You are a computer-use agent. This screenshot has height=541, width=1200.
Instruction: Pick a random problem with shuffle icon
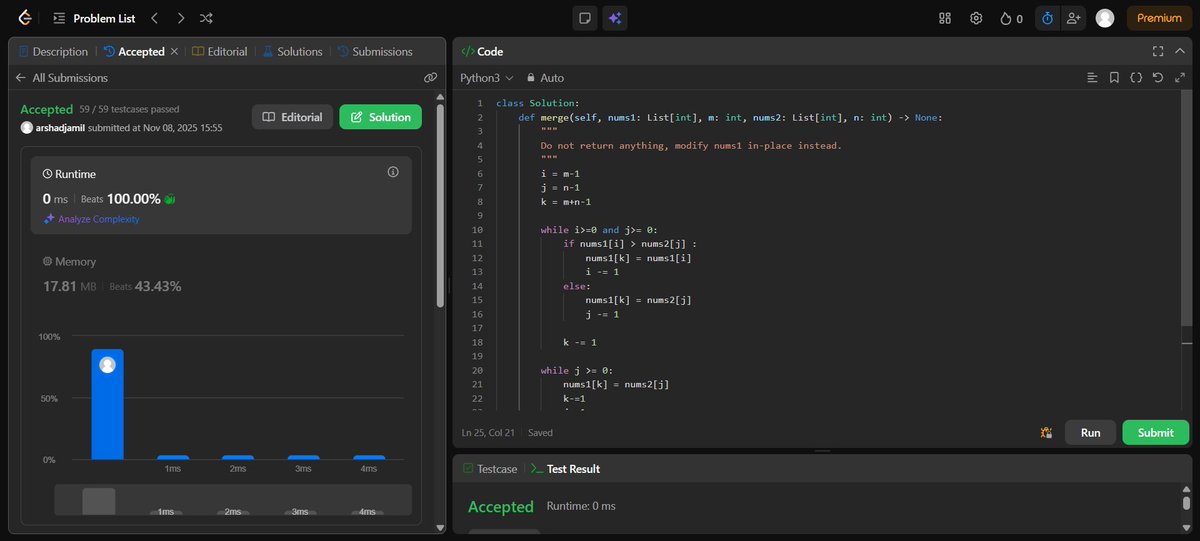tap(206, 18)
